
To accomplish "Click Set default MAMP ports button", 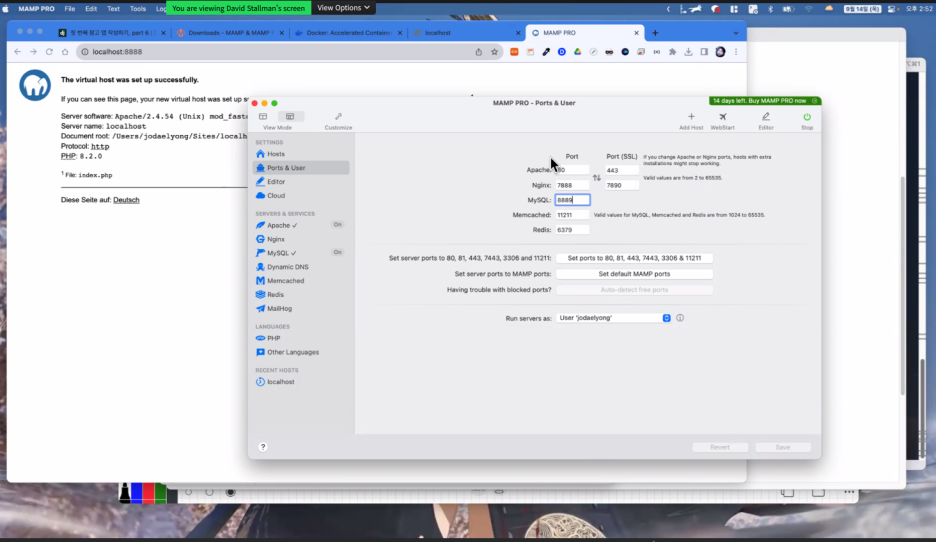I will 634,274.
